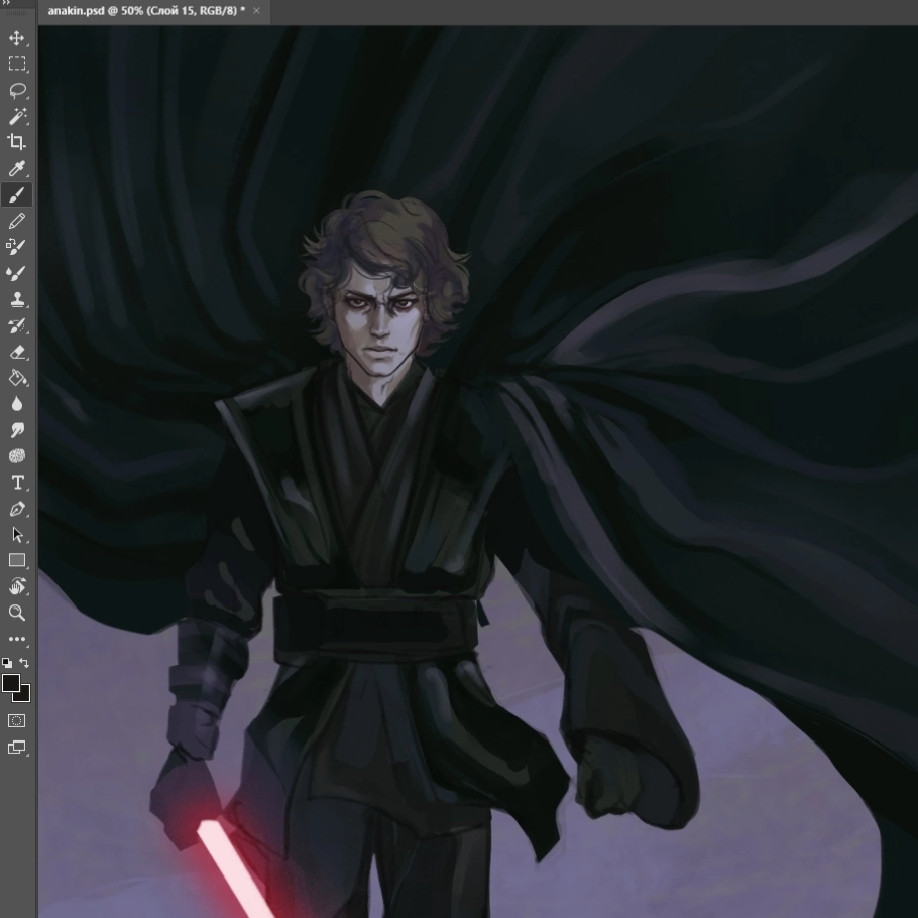Viewport: 918px width, 918px height.
Task: Change the screen mode
Action: click(x=16, y=747)
